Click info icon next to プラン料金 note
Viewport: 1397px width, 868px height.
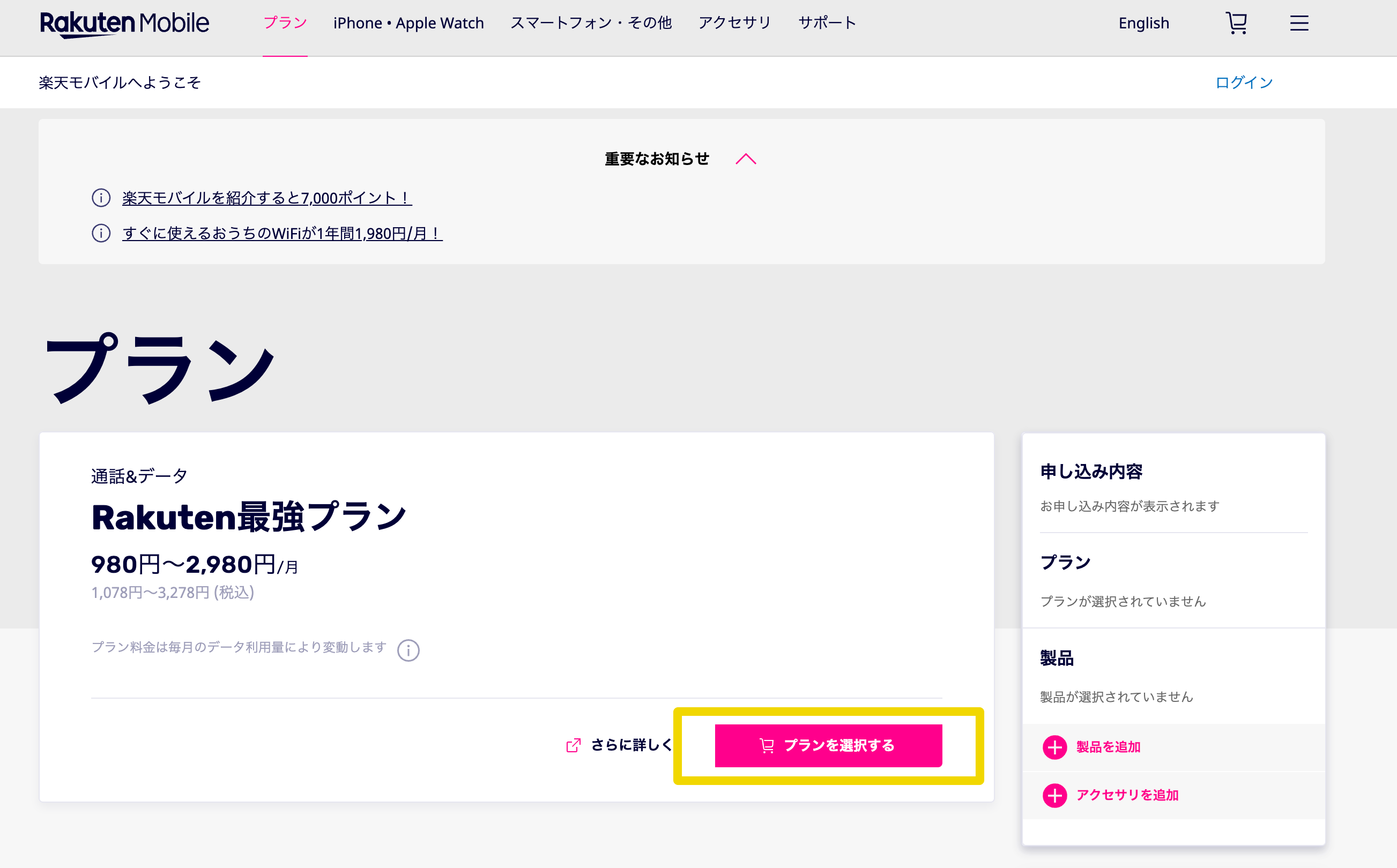[x=408, y=650]
